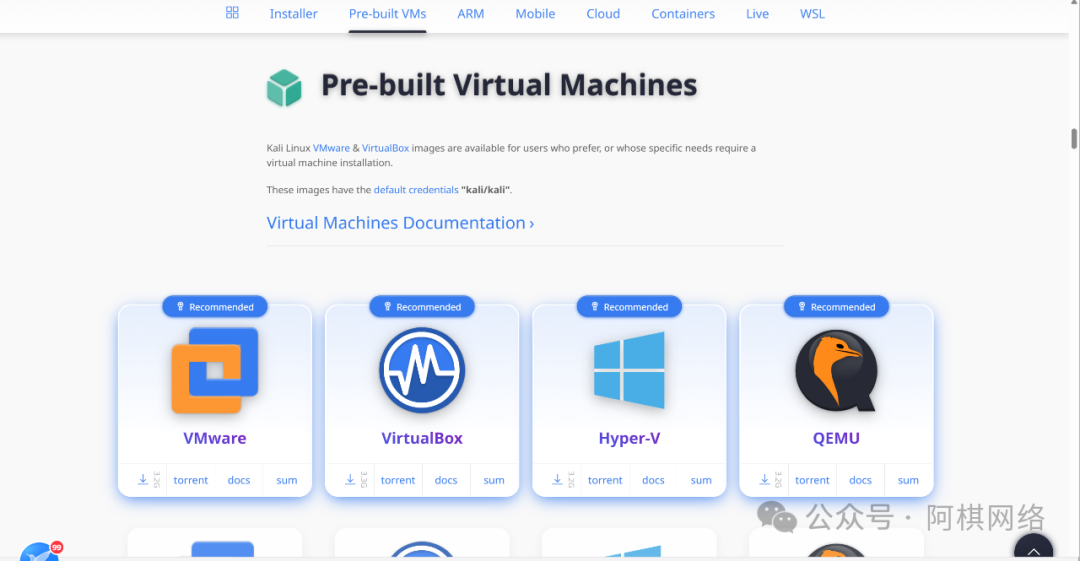The height and width of the screenshot is (561, 1080).
Task: Follow the VirtualBox link in the description
Action: point(385,148)
